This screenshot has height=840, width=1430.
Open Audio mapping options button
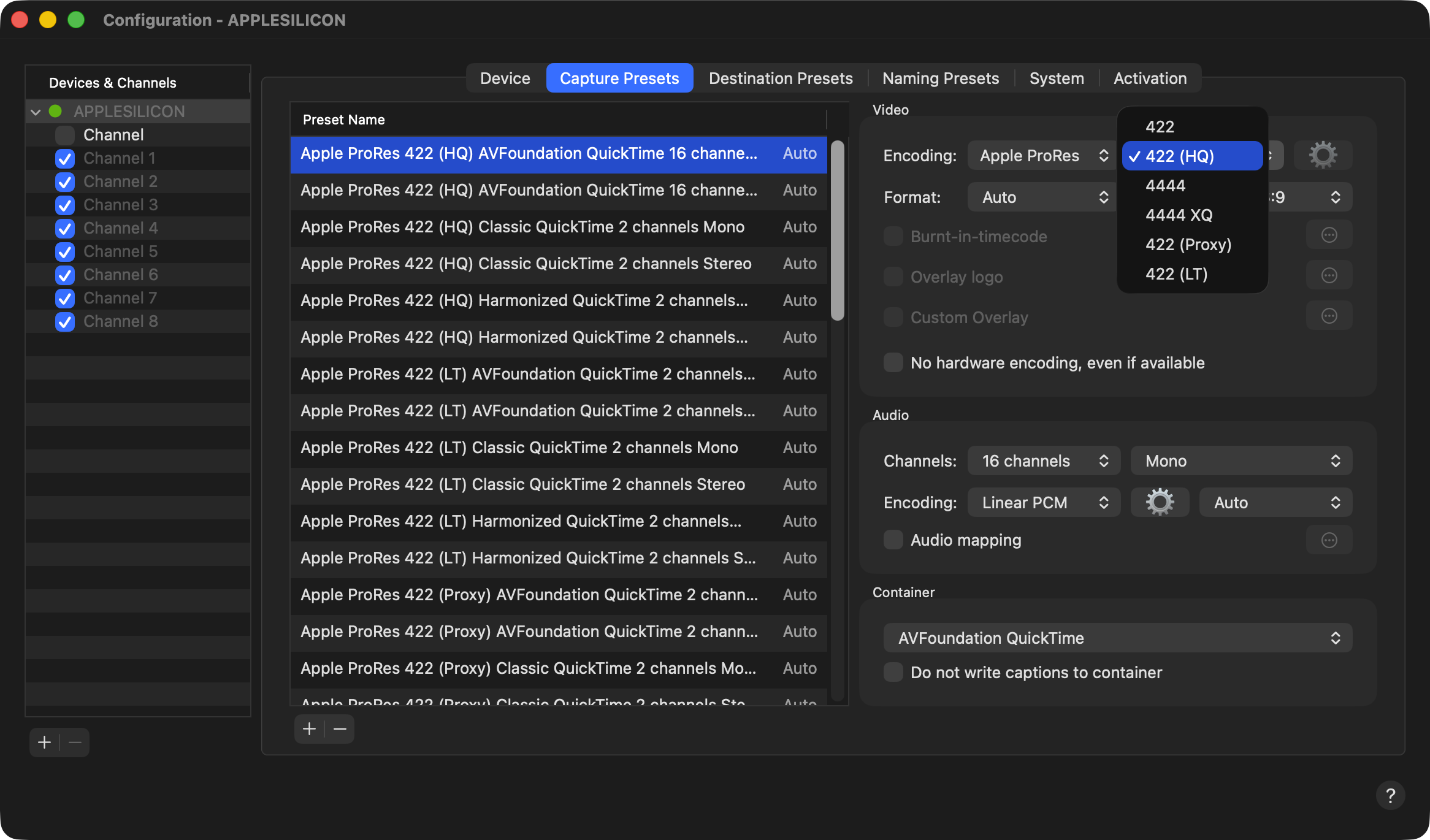(x=1329, y=540)
